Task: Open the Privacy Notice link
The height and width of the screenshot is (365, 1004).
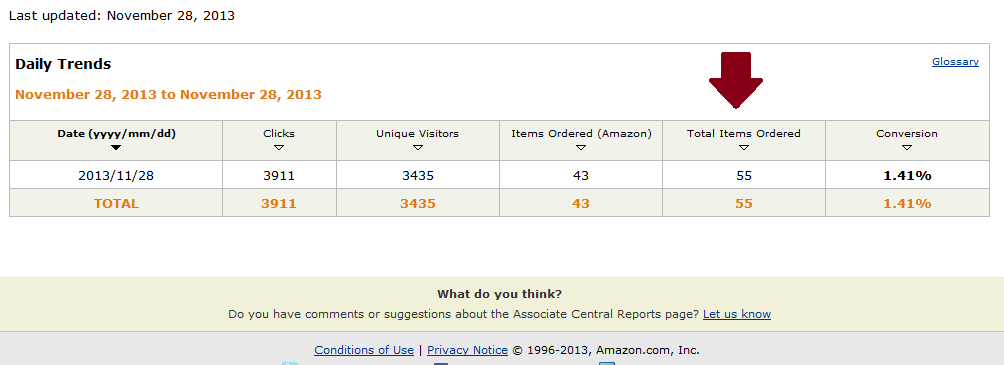Action: tap(467, 350)
